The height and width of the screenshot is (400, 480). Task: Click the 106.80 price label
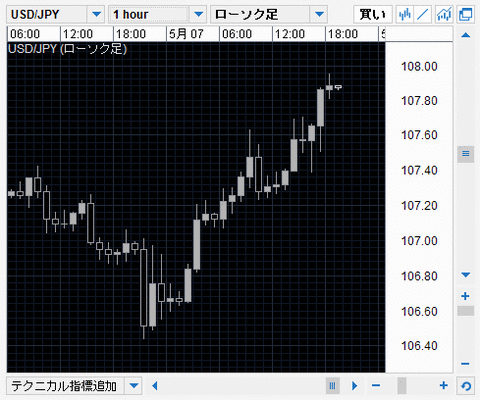pyautogui.click(x=419, y=276)
